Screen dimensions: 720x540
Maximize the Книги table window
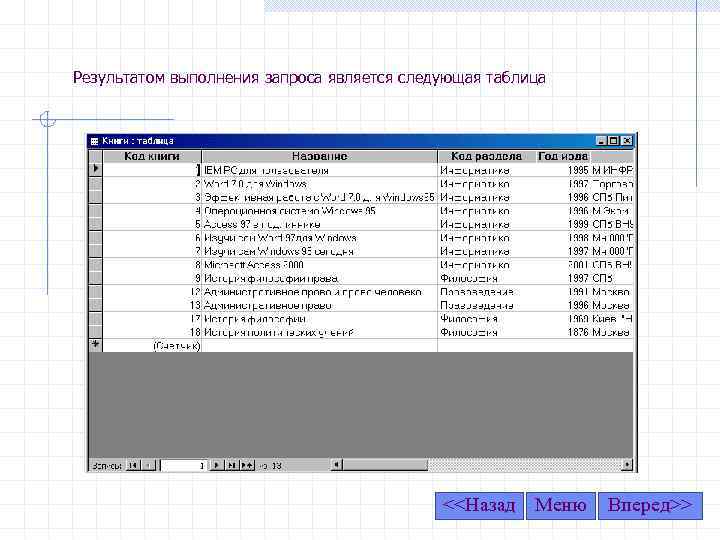click(613, 141)
